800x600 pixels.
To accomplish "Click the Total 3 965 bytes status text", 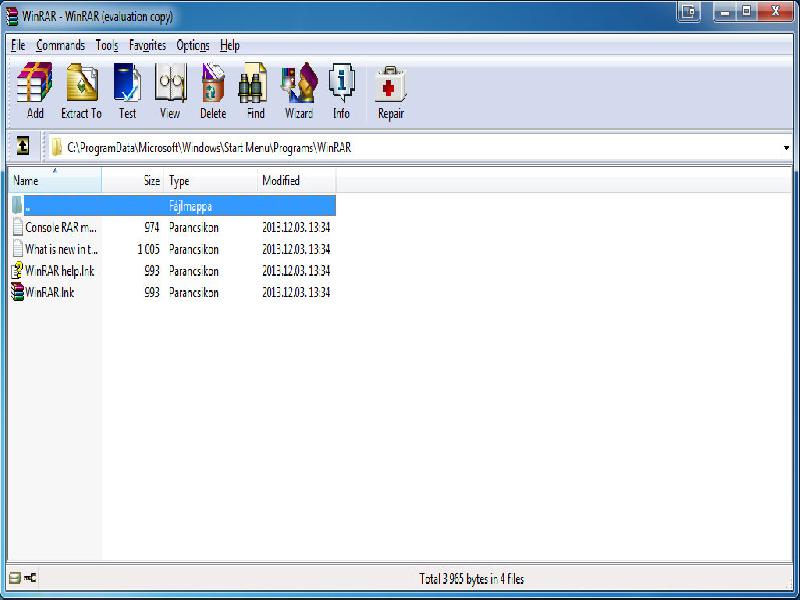I will (471, 579).
